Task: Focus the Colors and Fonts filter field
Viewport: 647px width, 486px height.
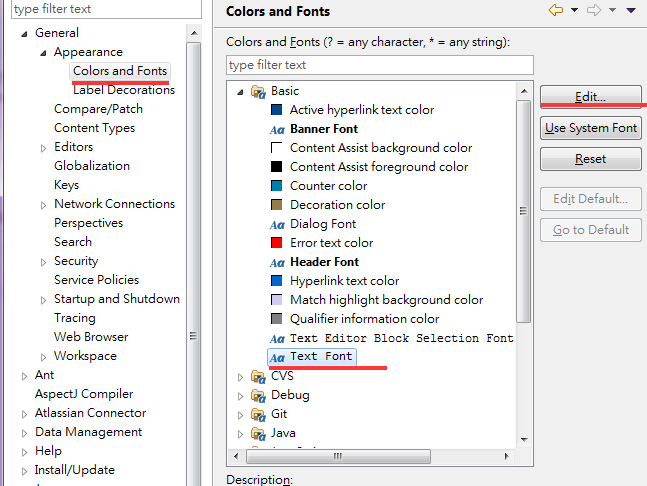Action: (x=379, y=65)
